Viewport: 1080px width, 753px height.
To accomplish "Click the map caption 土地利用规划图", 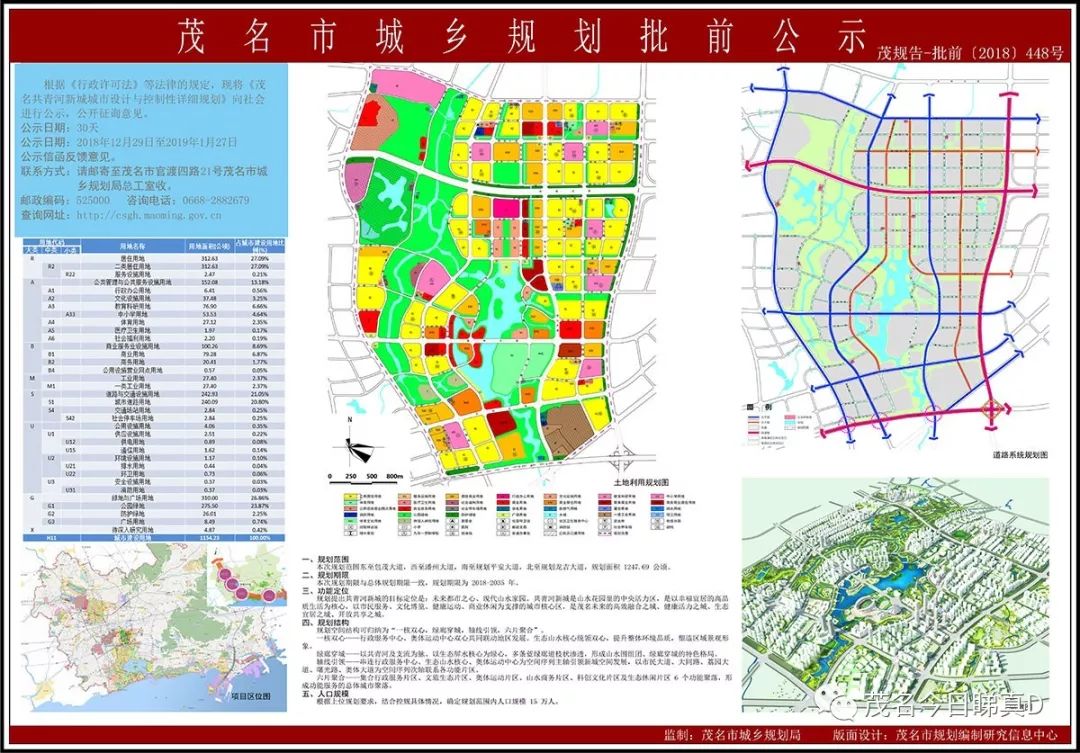I will (x=642, y=483).
